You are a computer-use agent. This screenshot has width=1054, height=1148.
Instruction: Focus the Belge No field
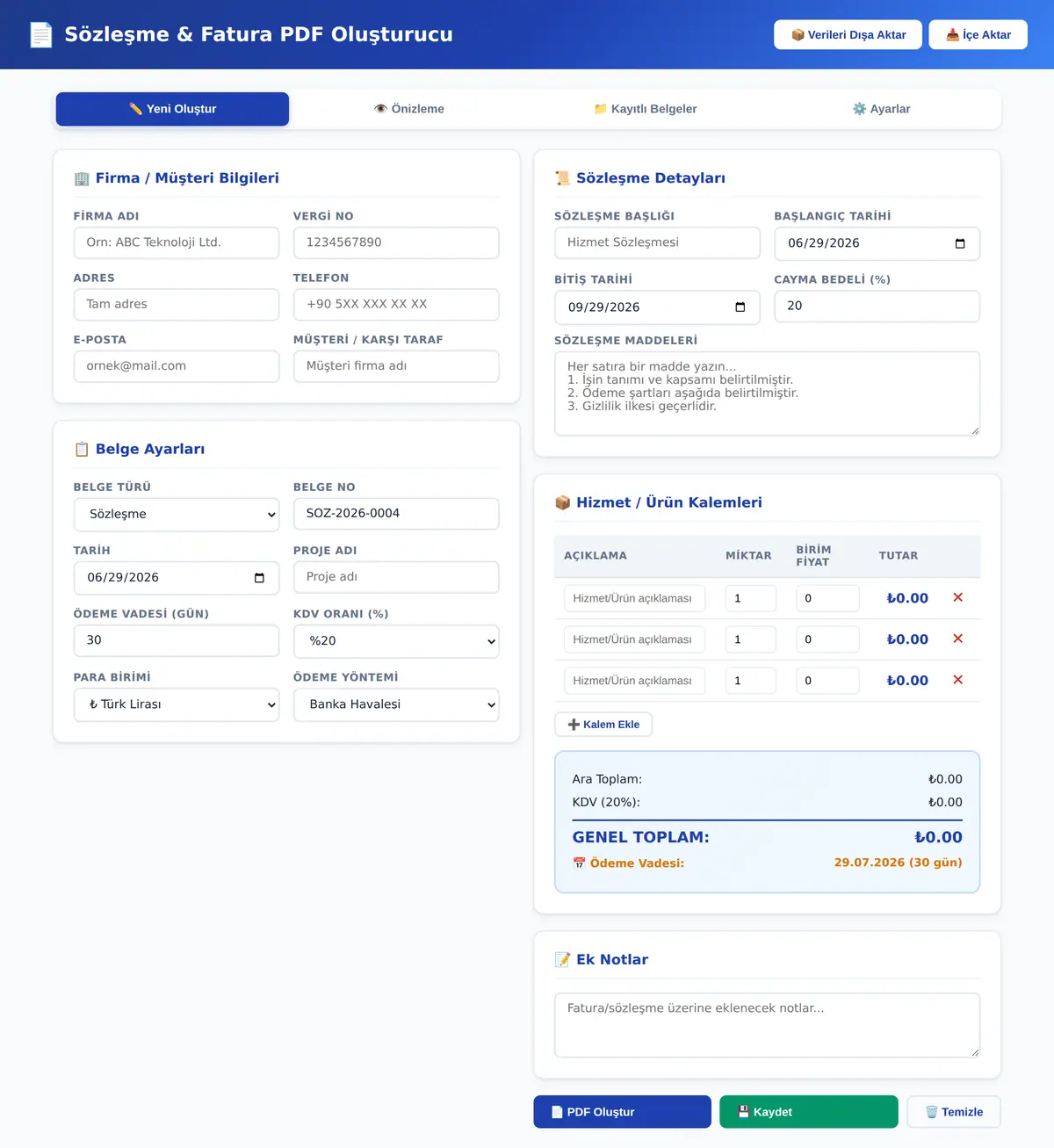(396, 514)
